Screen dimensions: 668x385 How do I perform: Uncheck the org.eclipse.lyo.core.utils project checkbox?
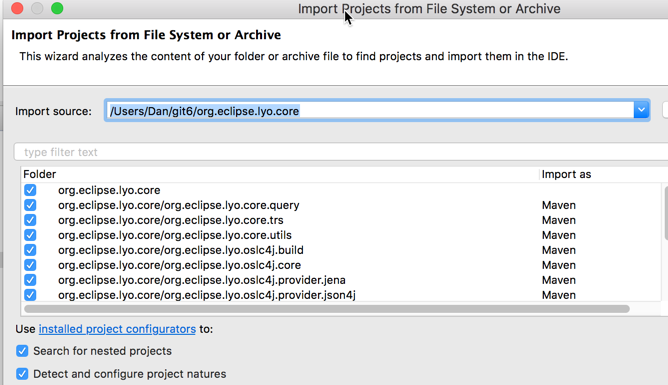(x=30, y=235)
